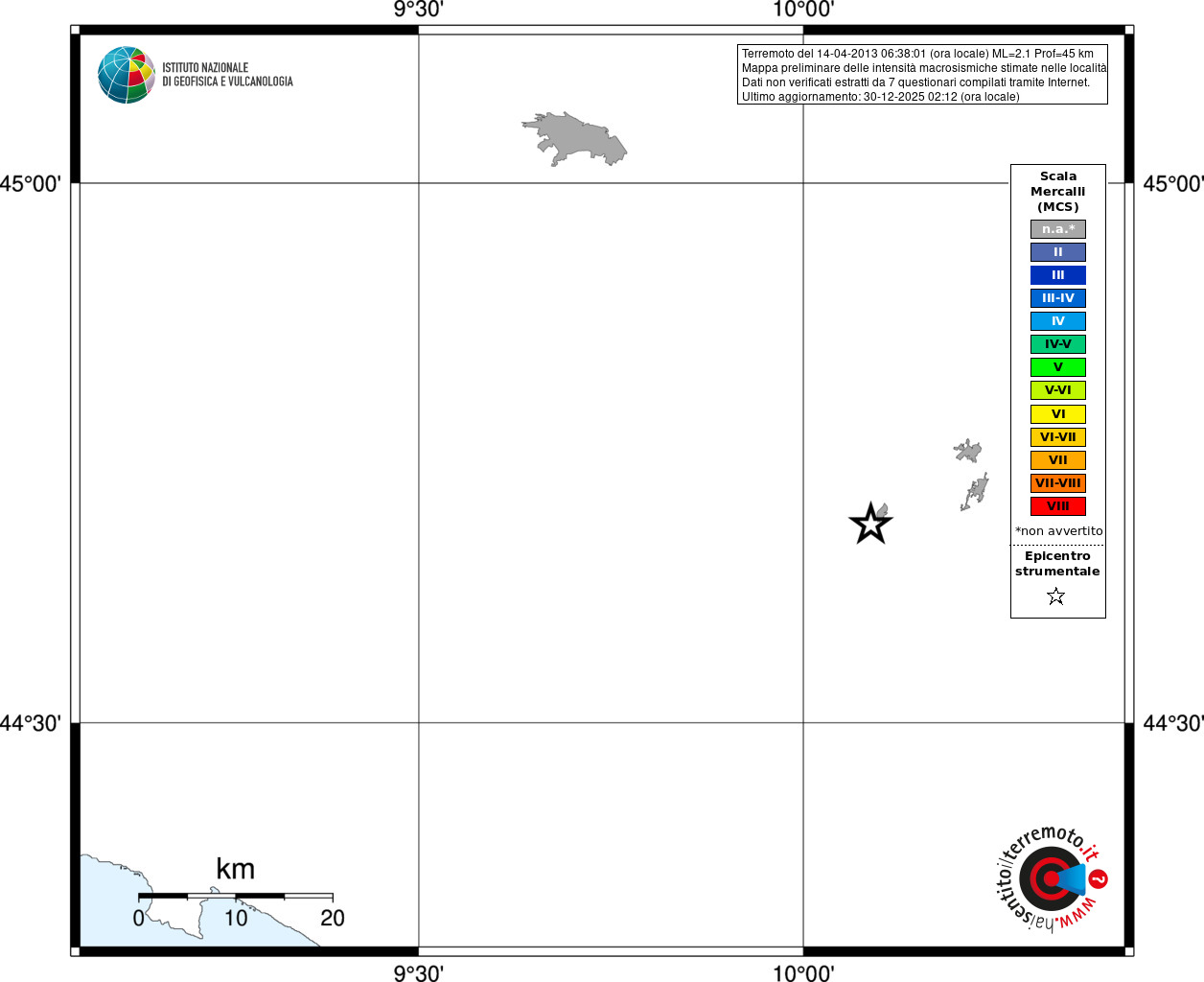Click the top 9°30' longitude label
This screenshot has width=1204, height=982.
pyautogui.click(x=419, y=10)
